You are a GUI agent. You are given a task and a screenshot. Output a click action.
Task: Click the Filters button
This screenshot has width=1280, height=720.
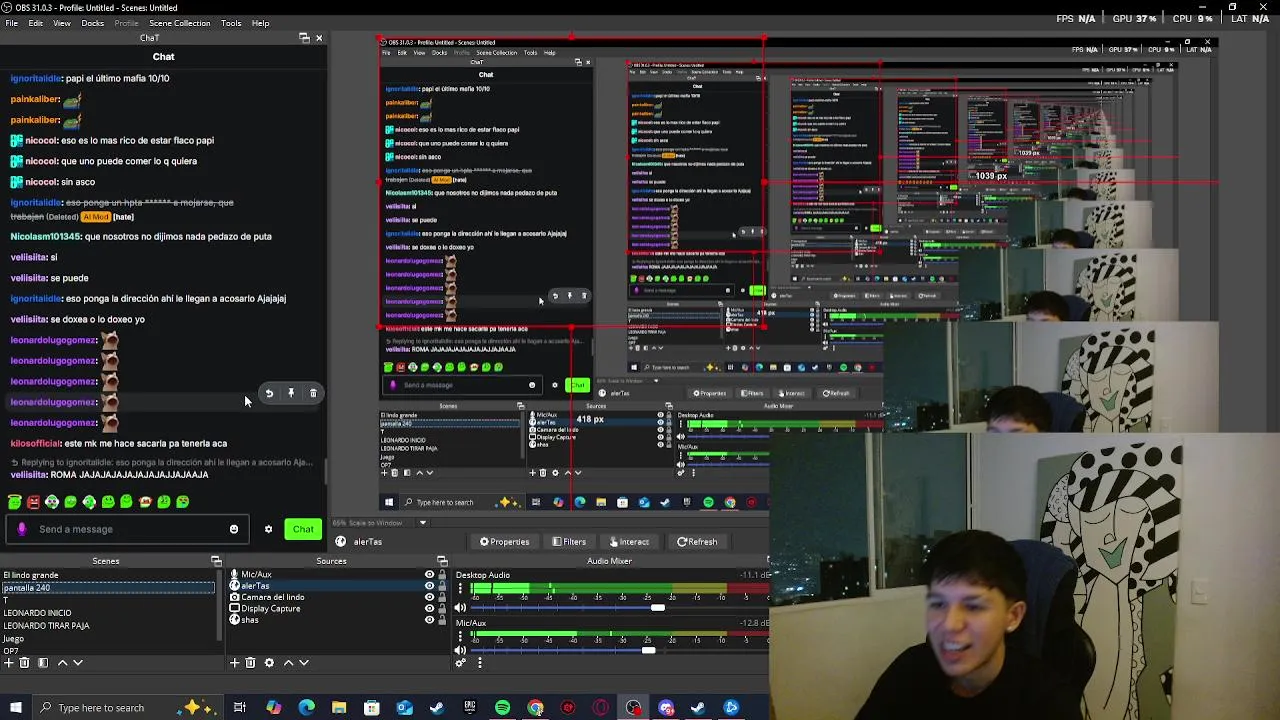pos(569,542)
